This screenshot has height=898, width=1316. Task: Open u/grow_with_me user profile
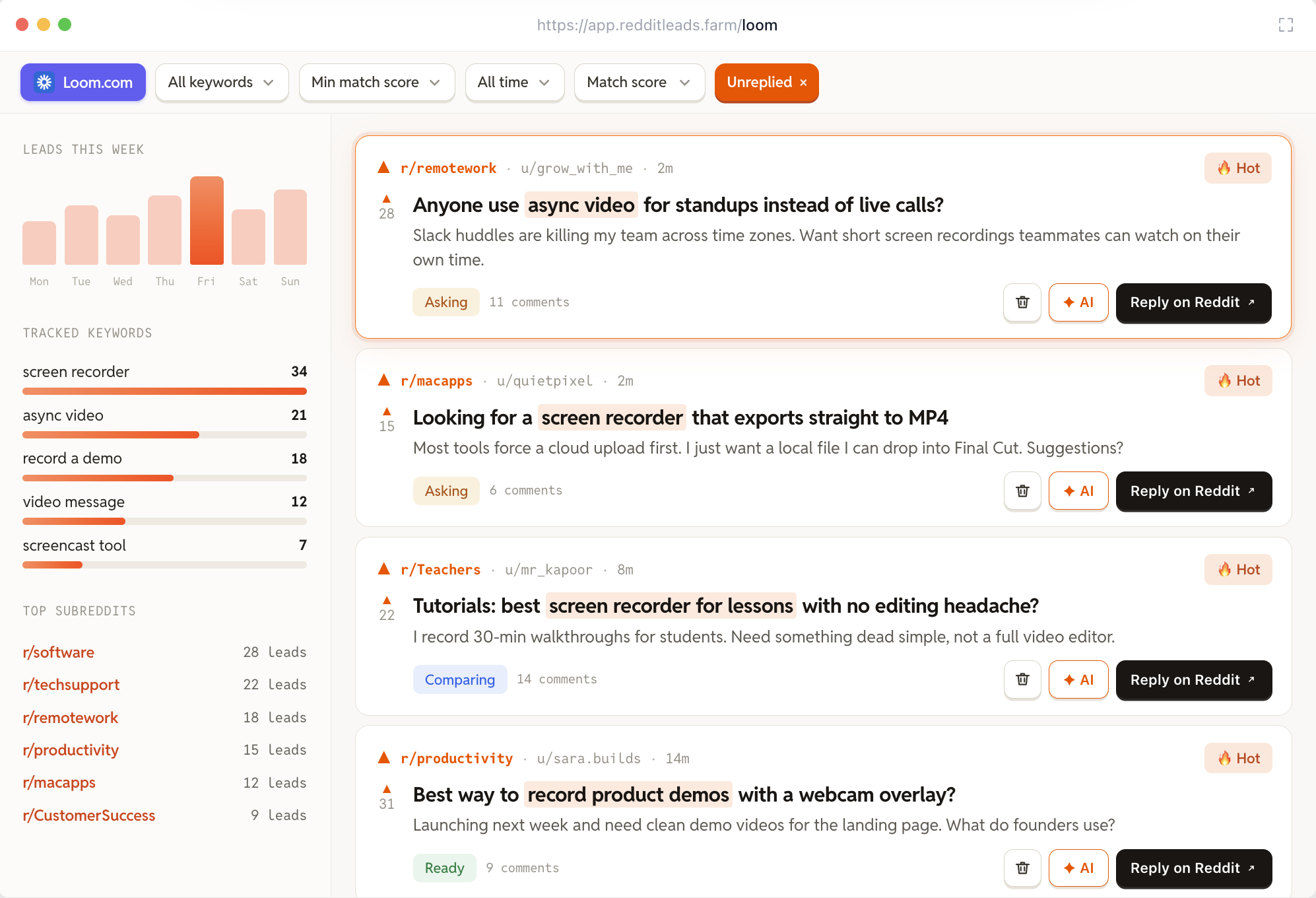[577, 168]
